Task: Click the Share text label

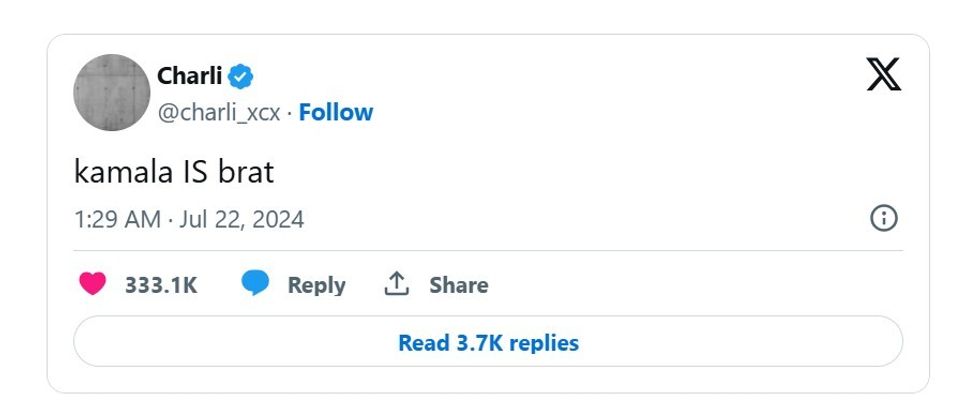Action: [x=459, y=285]
